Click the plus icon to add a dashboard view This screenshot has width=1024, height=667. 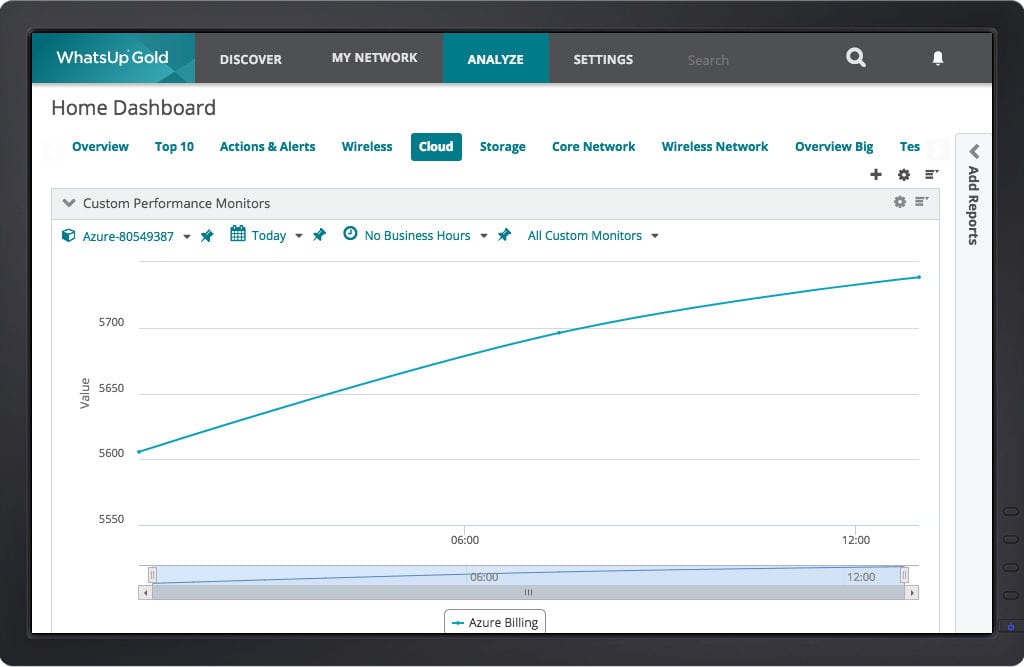click(x=876, y=174)
